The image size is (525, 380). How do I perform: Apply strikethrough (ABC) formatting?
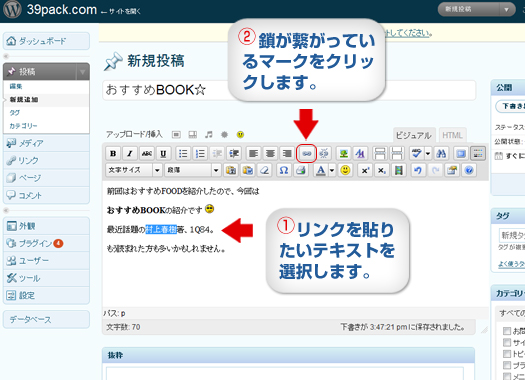coord(147,153)
